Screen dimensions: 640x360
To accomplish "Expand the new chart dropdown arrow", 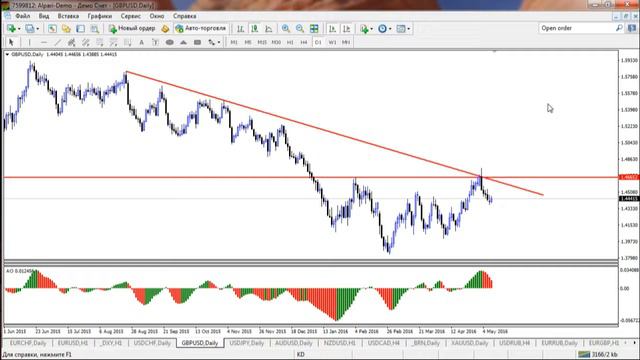I will tap(19, 29).
